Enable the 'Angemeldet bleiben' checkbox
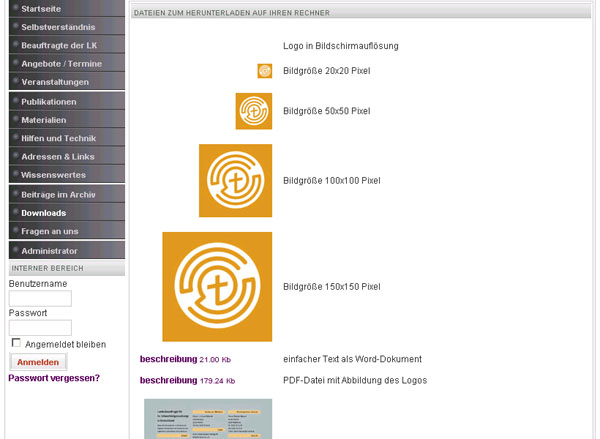This screenshot has width=600, height=439. click(16, 343)
